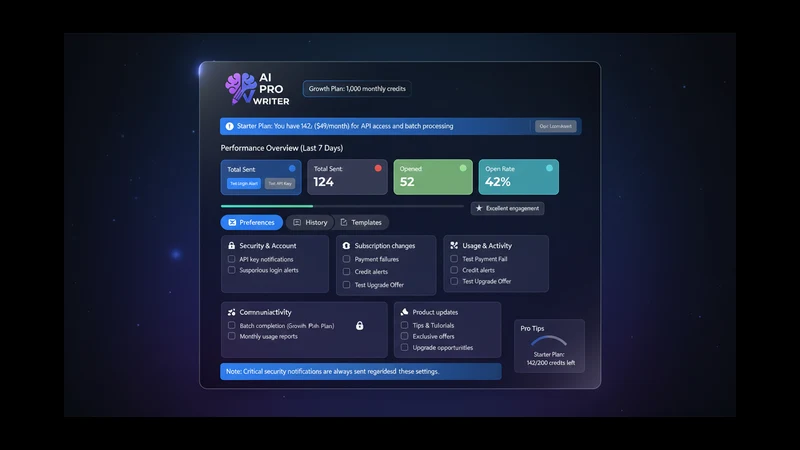800x450 pixels.
Task: Click the blue status dot on first Total Sent card
Action: [x=292, y=168]
